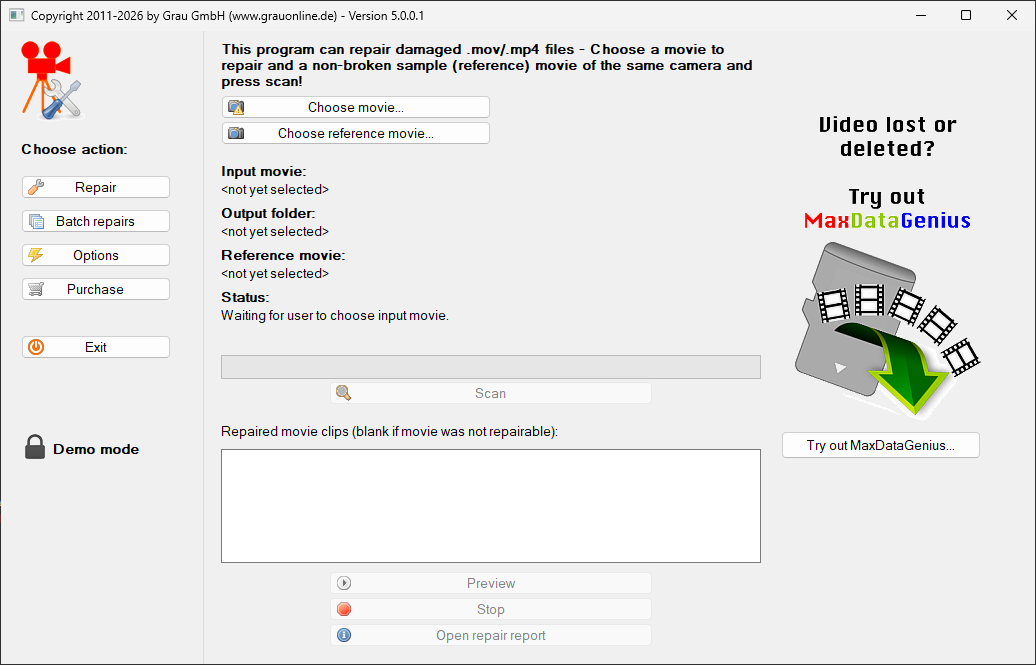Click the Demo mode label
Viewport: 1036px width, 665px height.
coord(96,450)
